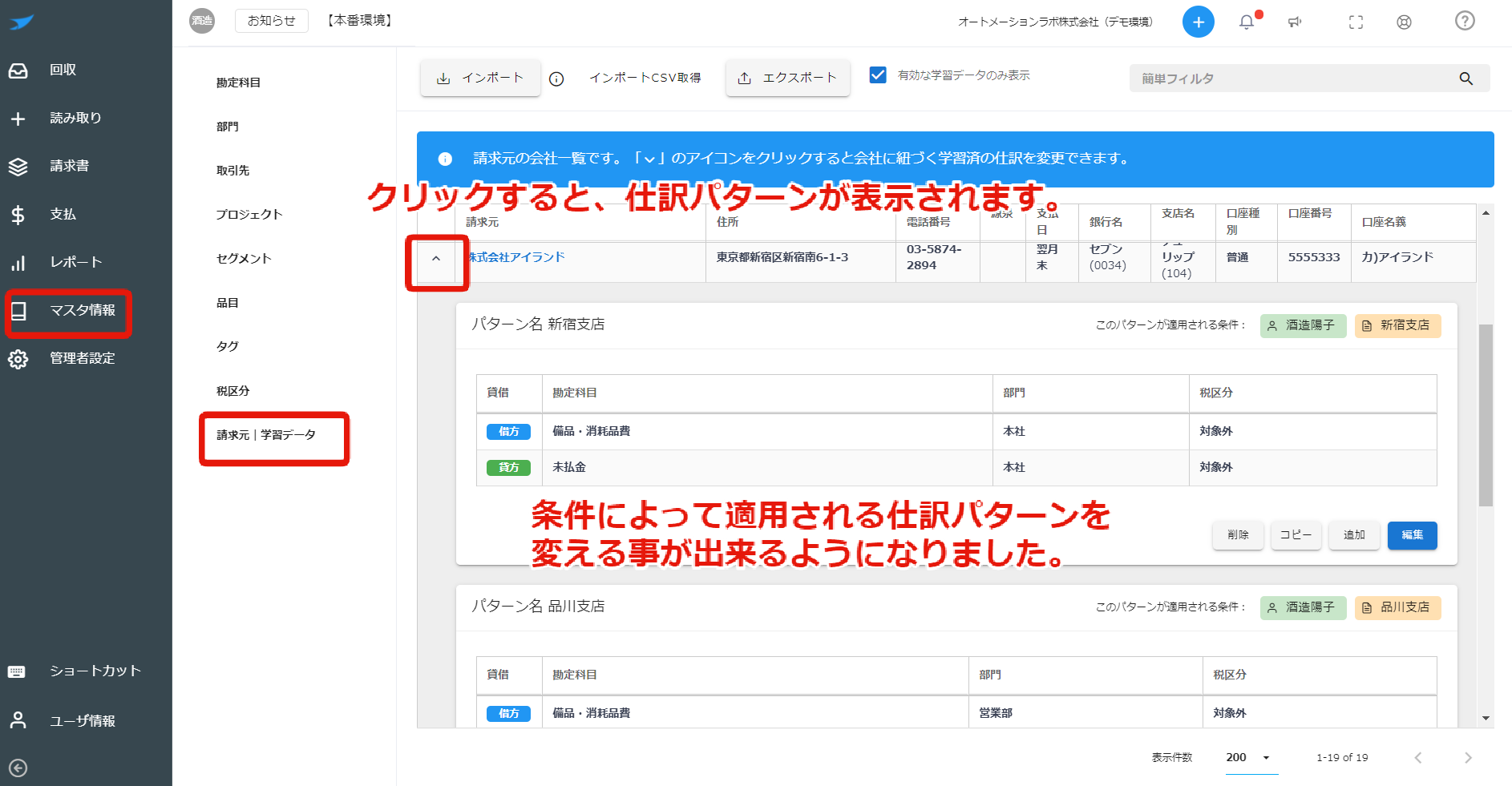
Task: Collapse the sidebar with arrow icon
Action: 18,768
